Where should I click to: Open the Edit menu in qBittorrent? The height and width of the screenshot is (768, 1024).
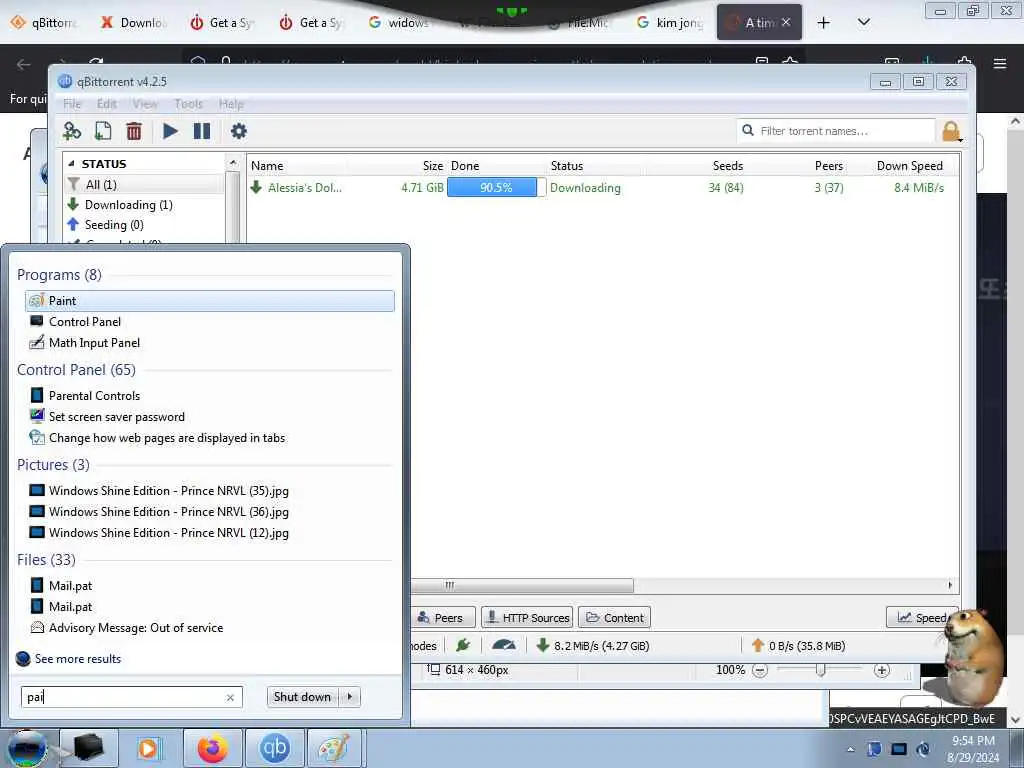tap(106, 104)
